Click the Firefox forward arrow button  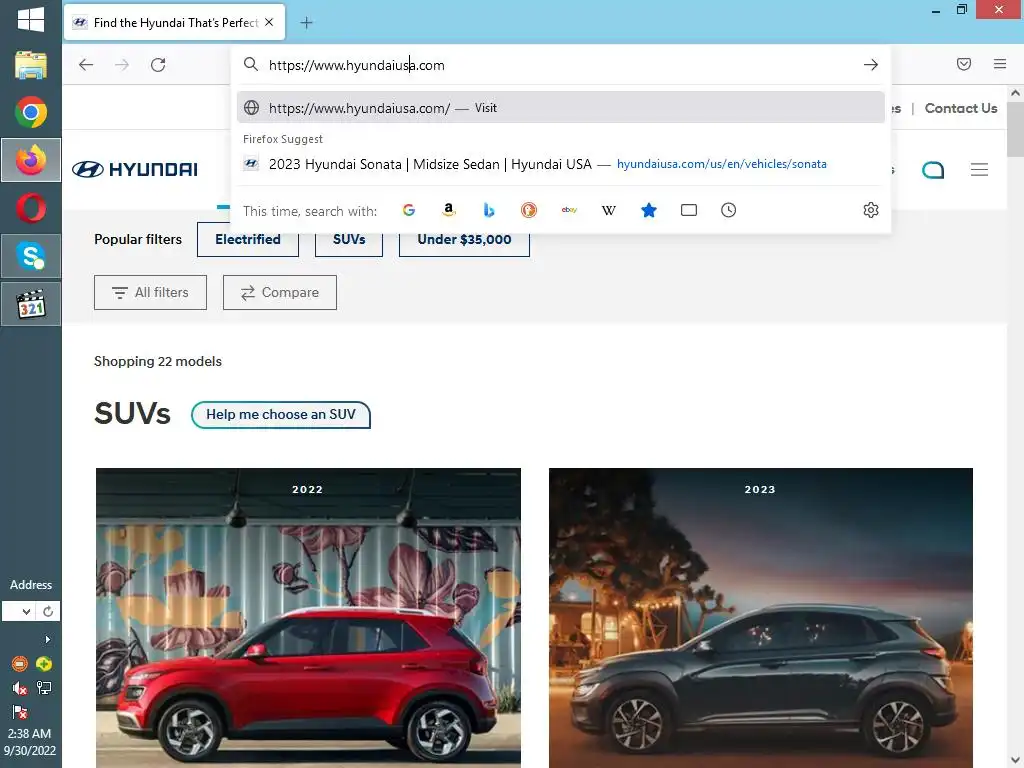click(122, 65)
